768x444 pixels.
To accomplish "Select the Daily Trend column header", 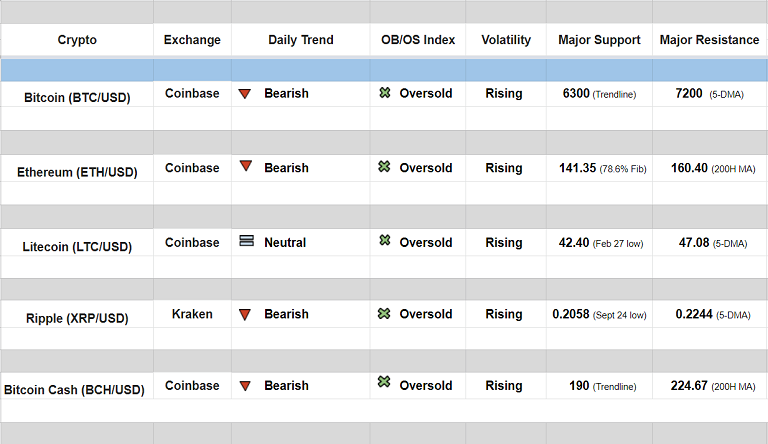I will click(x=301, y=40).
